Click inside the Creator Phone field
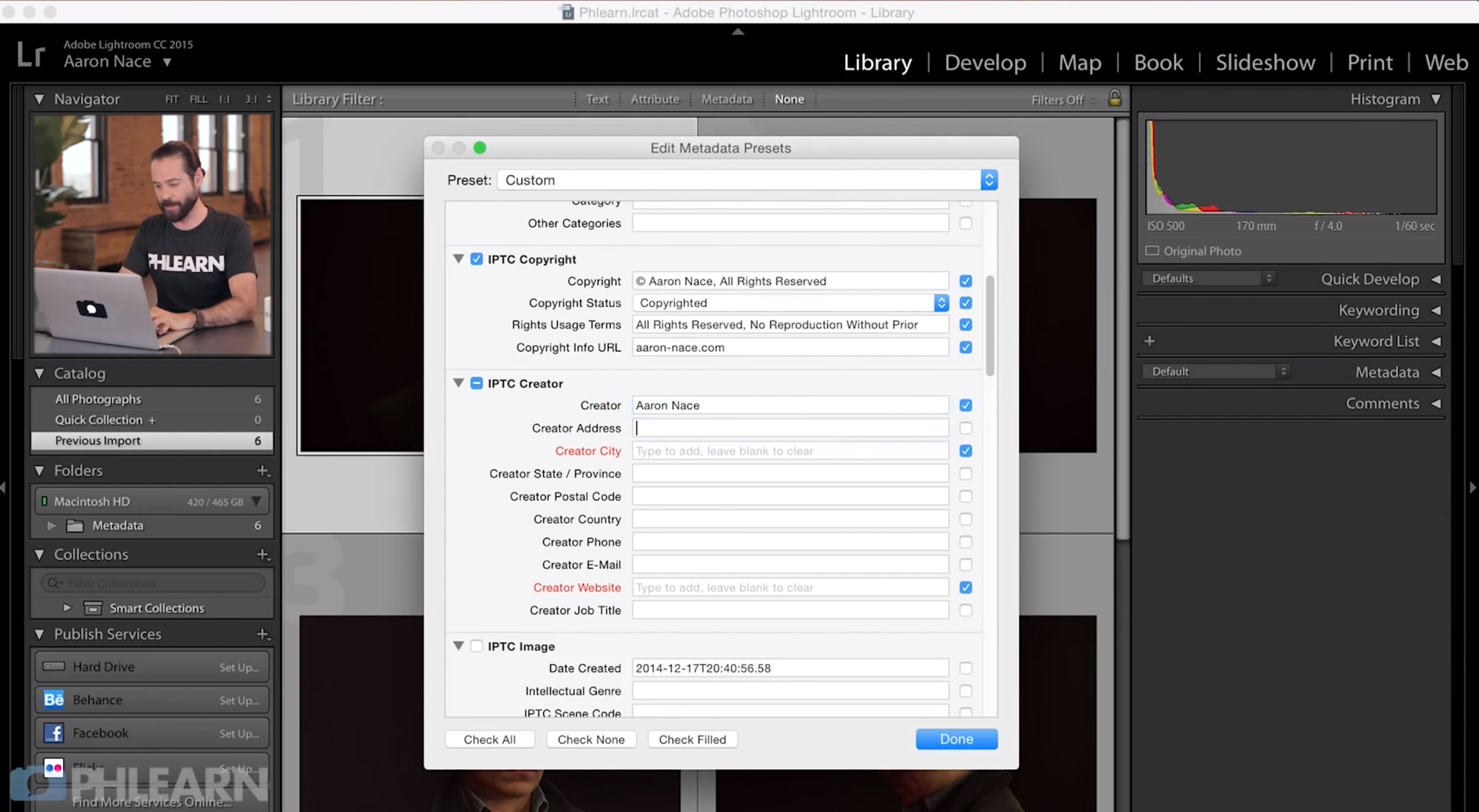 (x=789, y=541)
